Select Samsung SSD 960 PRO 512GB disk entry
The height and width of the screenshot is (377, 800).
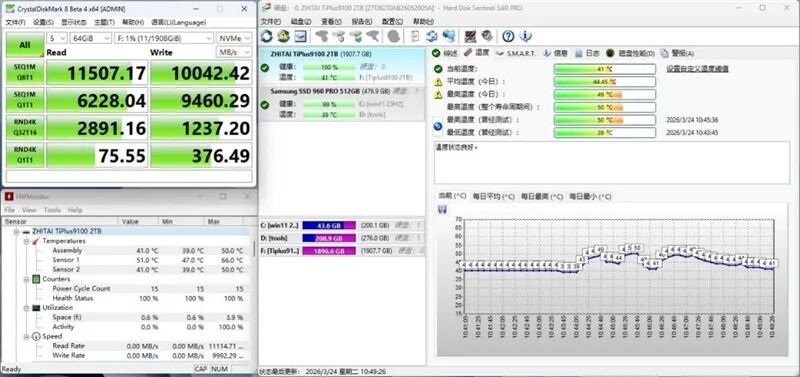click(x=342, y=103)
